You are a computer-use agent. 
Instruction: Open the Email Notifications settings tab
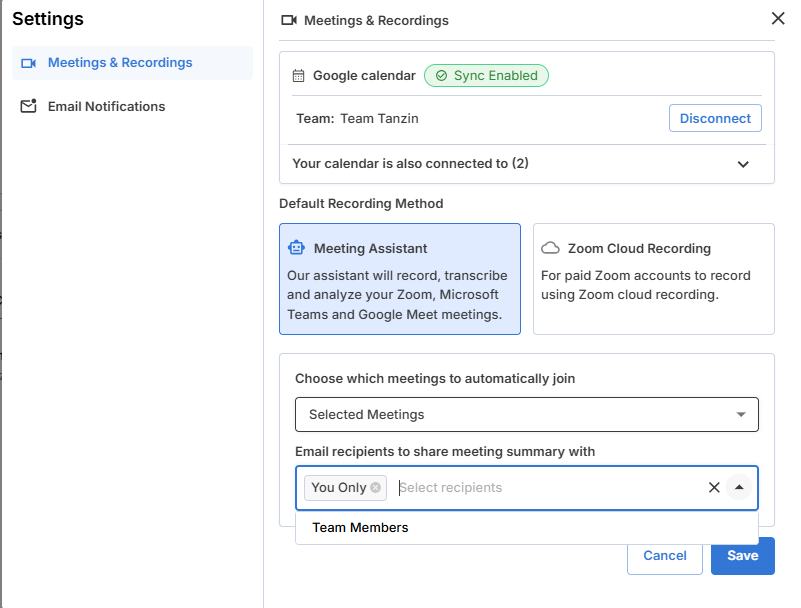point(106,106)
